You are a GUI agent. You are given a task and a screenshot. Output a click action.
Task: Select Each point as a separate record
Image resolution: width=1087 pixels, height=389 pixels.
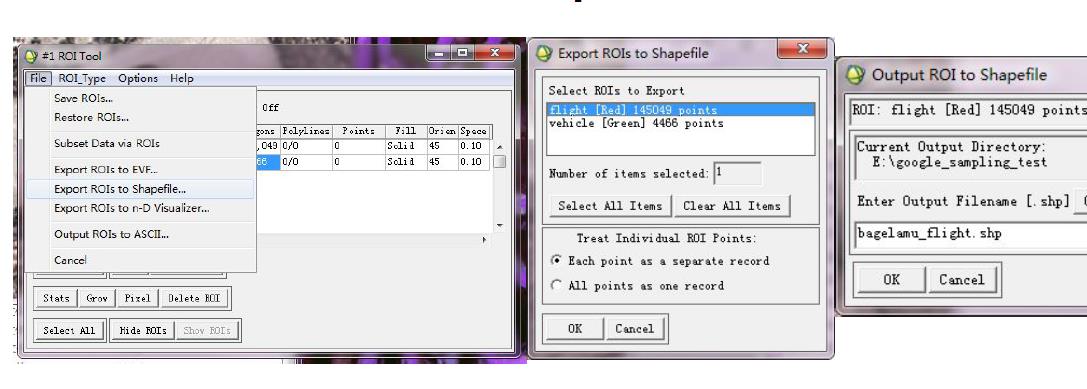661,261
